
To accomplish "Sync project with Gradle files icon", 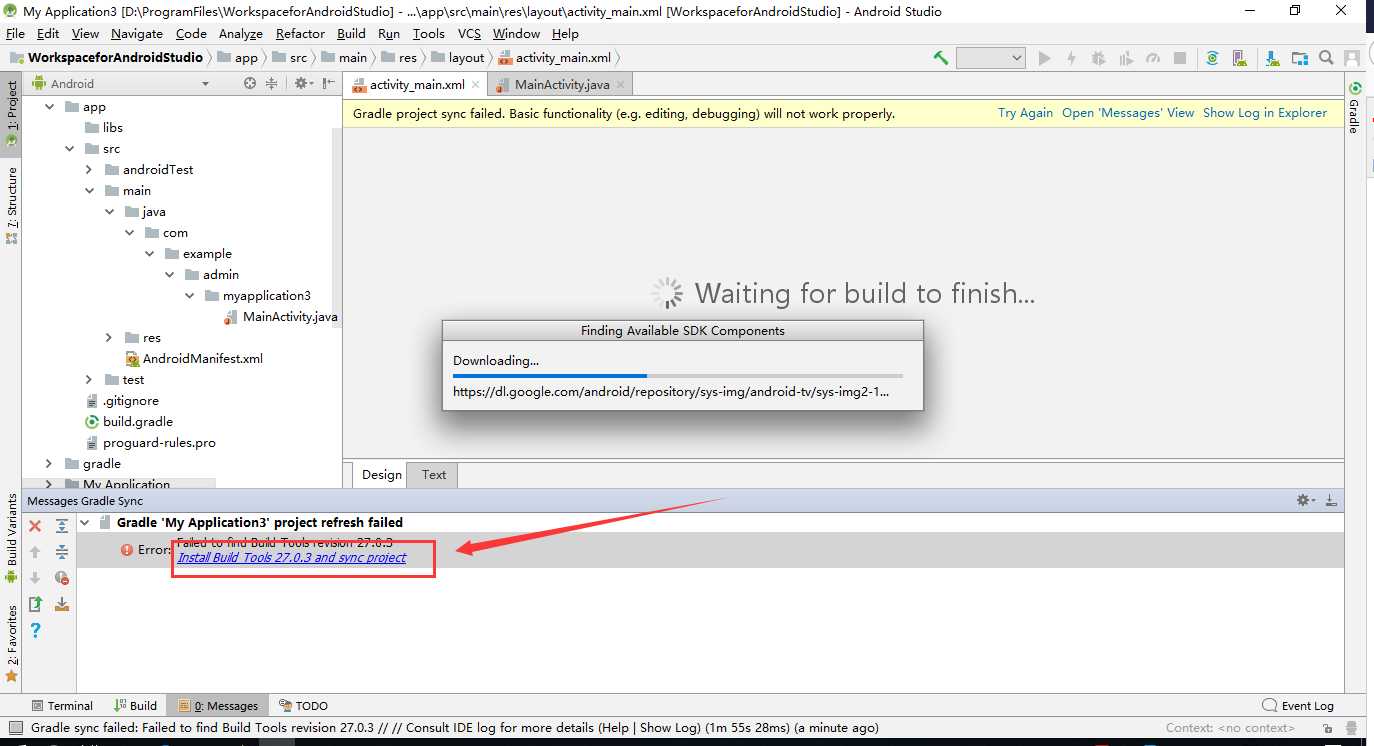I will pyautogui.click(x=1212, y=58).
